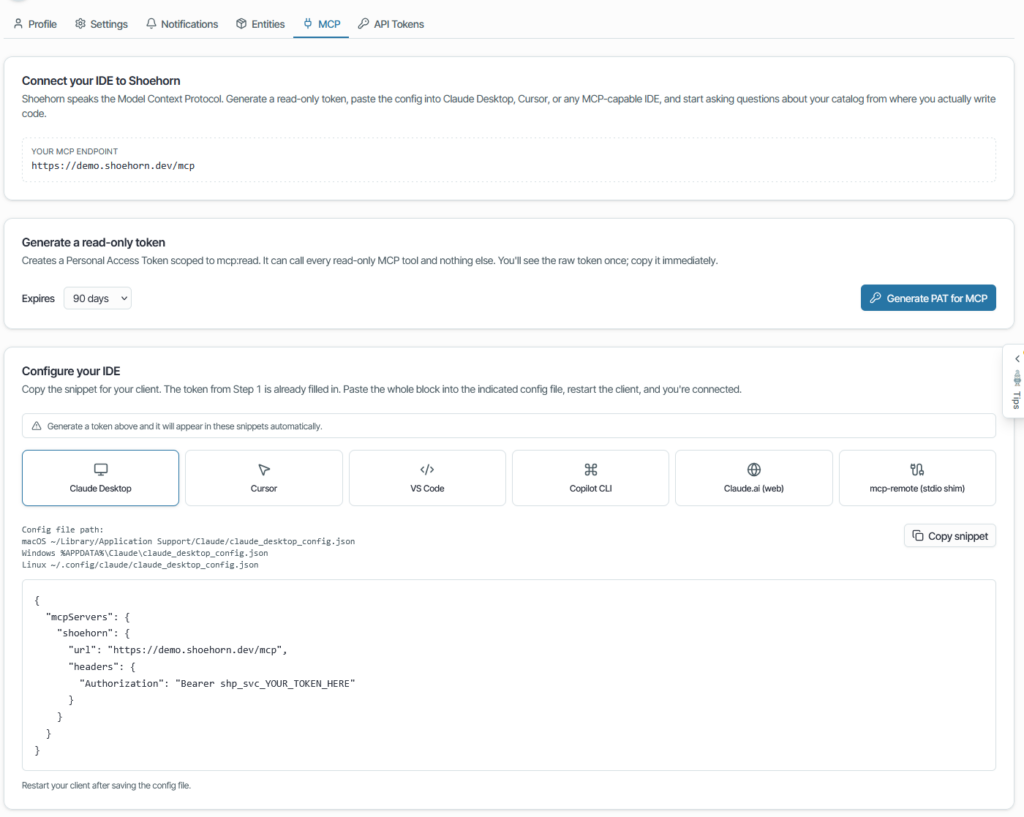The width and height of the screenshot is (1024, 817).
Task: Click the Expires label
Action: point(38,298)
